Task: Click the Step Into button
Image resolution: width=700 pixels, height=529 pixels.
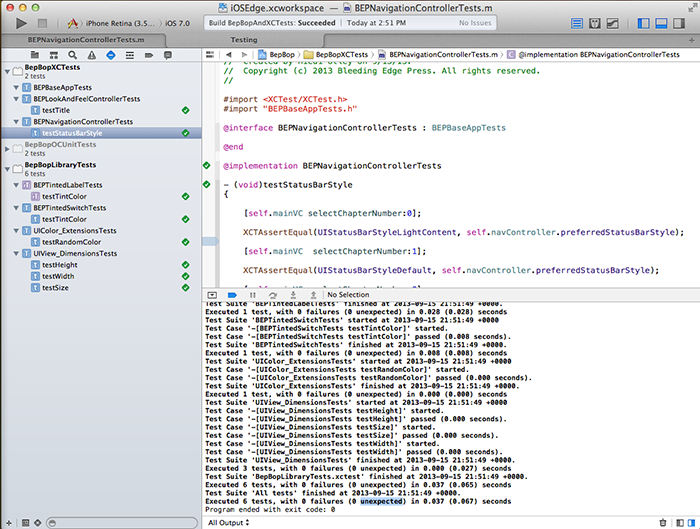Action: (x=293, y=295)
